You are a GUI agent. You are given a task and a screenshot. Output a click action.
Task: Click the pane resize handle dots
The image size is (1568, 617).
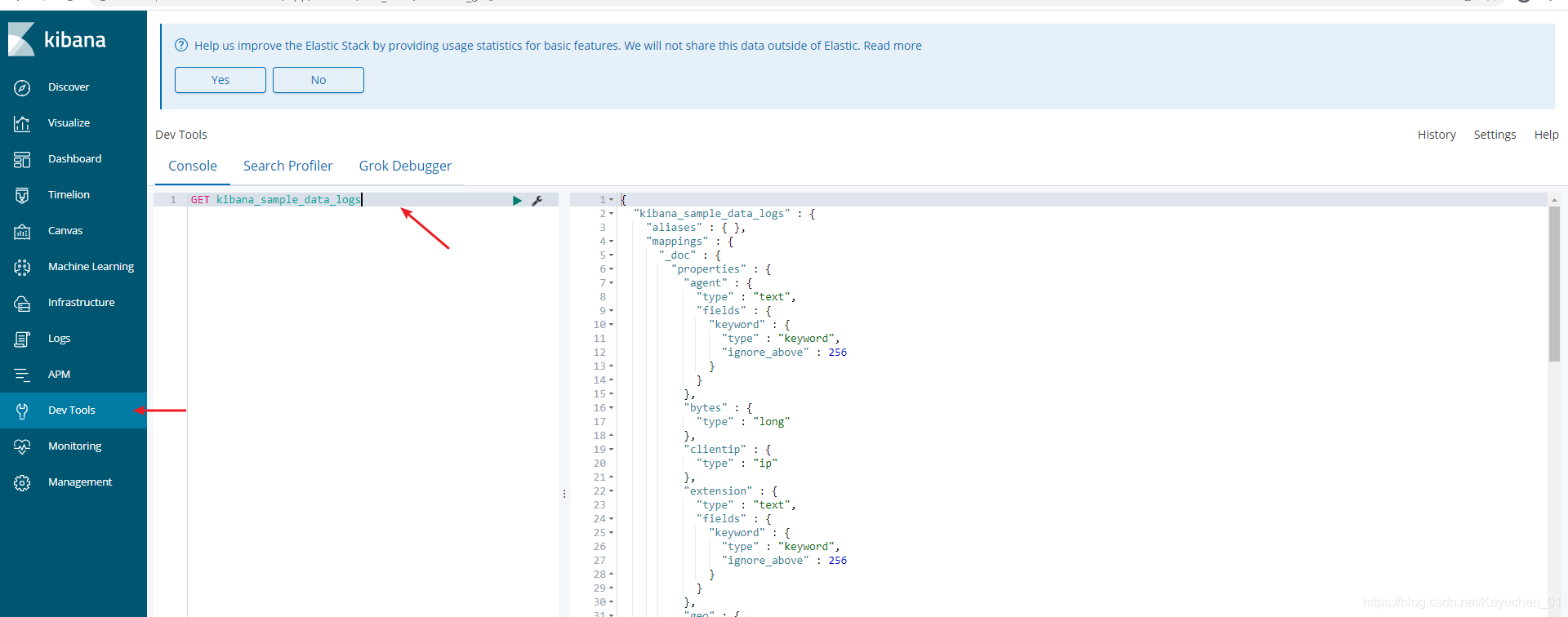point(564,494)
